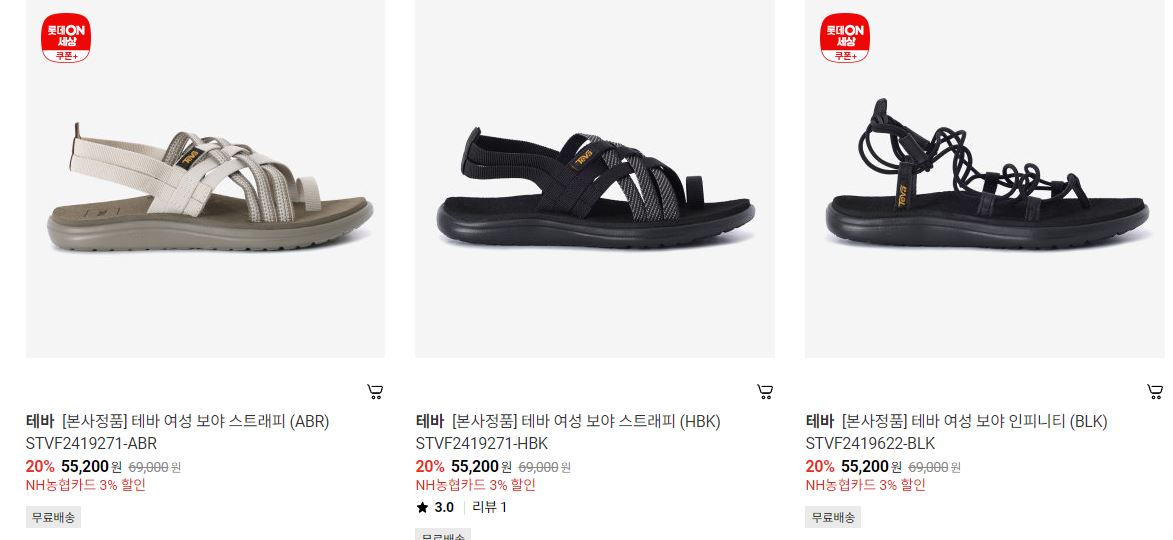Click model code STVF2419271-HBK
1173x540 pixels.
pos(482,444)
